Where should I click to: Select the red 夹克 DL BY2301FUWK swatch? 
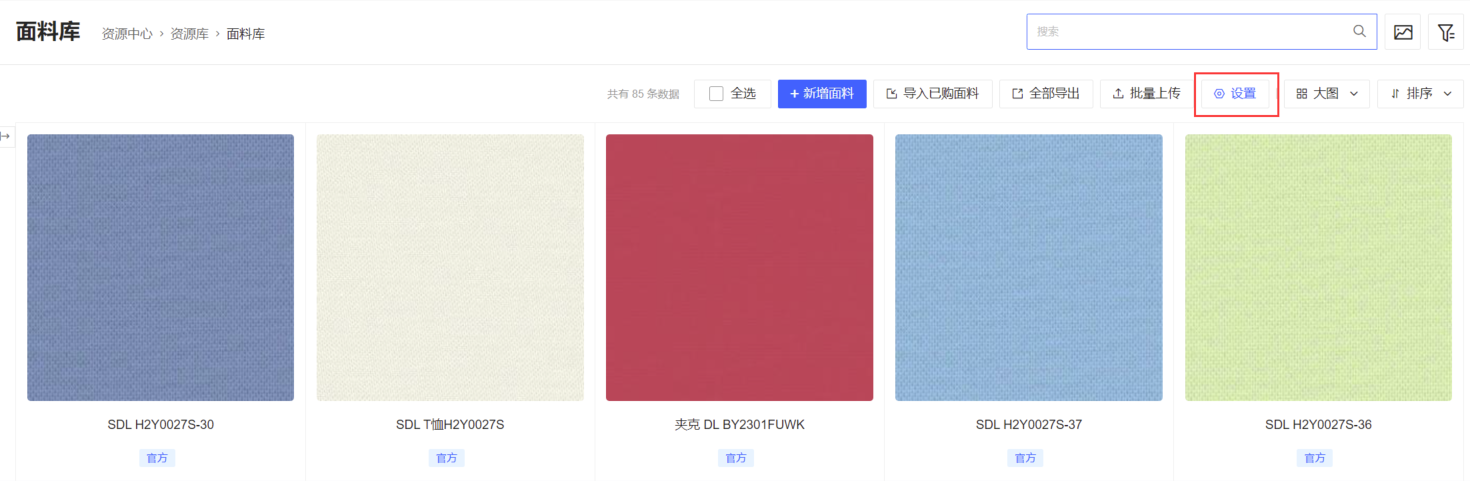click(x=739, y=267)
